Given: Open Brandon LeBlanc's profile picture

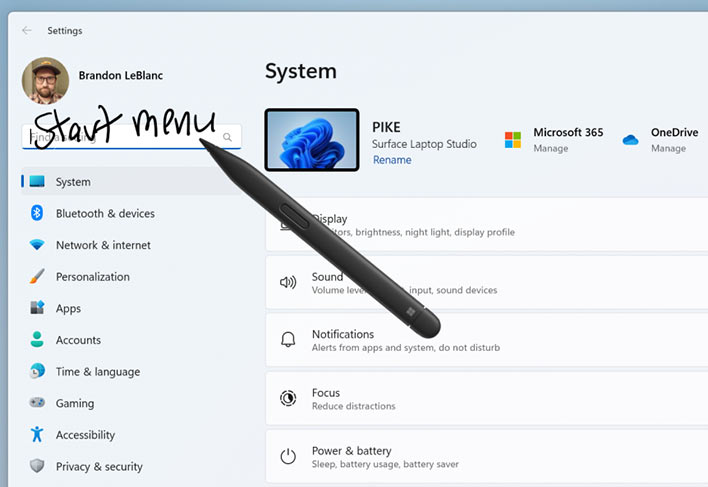Looking at the screenshot, I should tap(45, 80).
